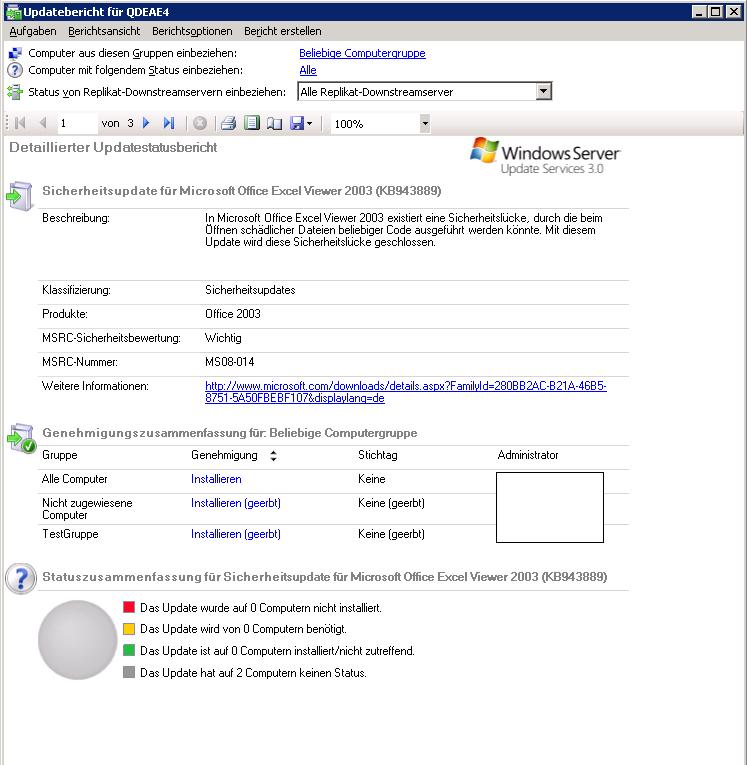Go to next report page
The image size is (747, 765).
click(146, 123)
